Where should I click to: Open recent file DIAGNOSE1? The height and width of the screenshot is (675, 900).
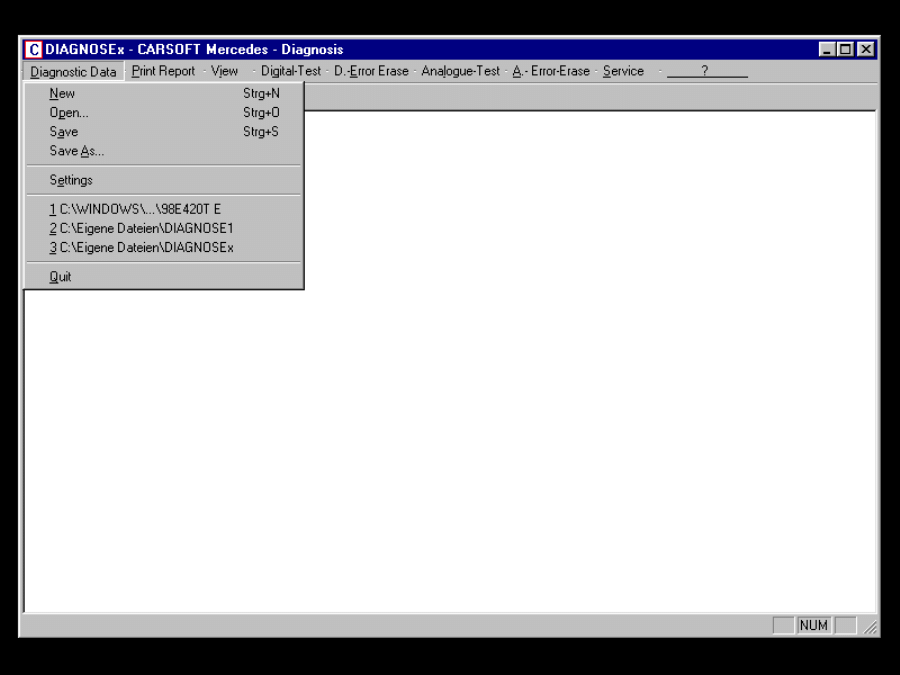coord(141,229)
